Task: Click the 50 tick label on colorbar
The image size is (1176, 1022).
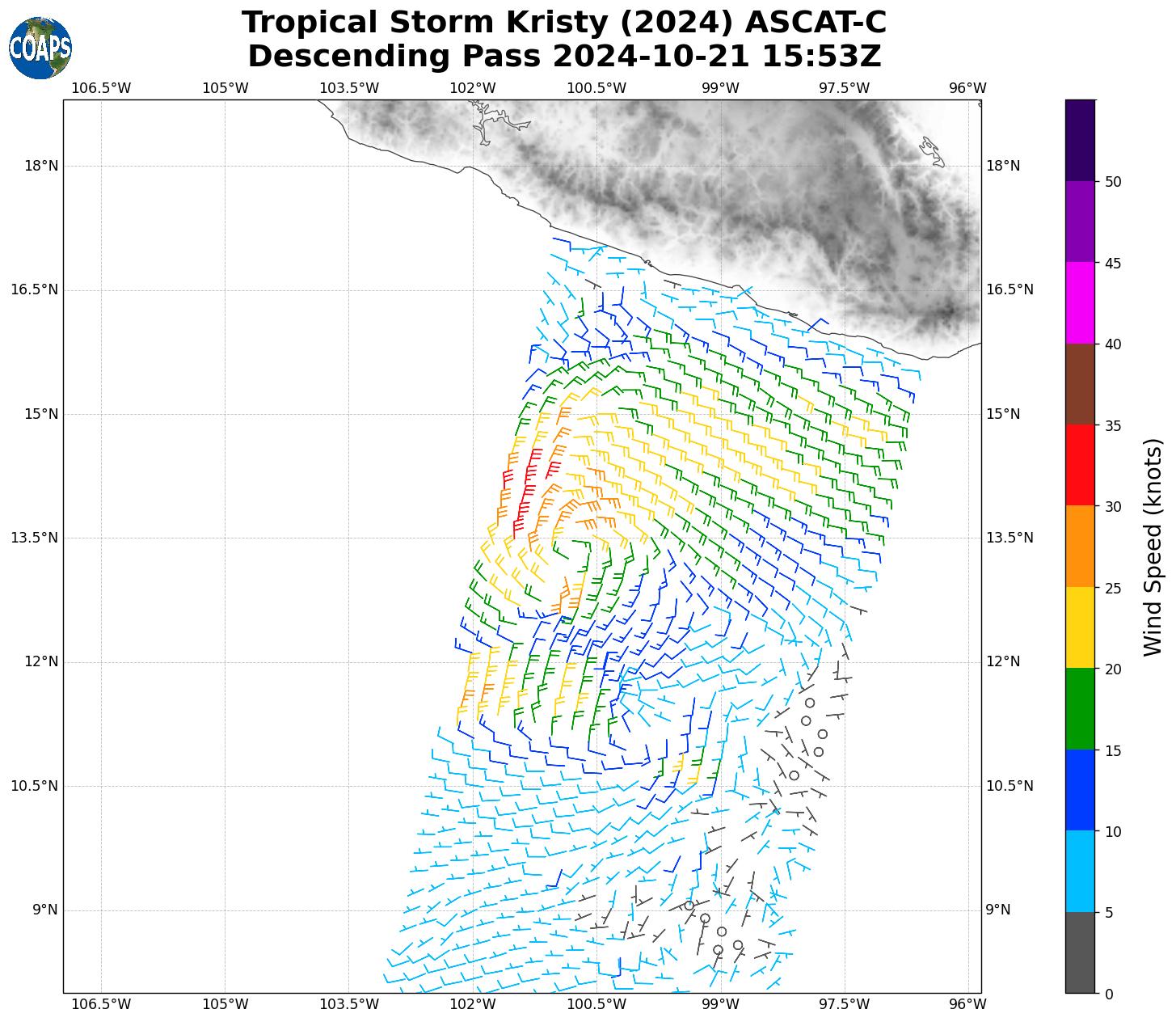Action: click(1113, 182)
